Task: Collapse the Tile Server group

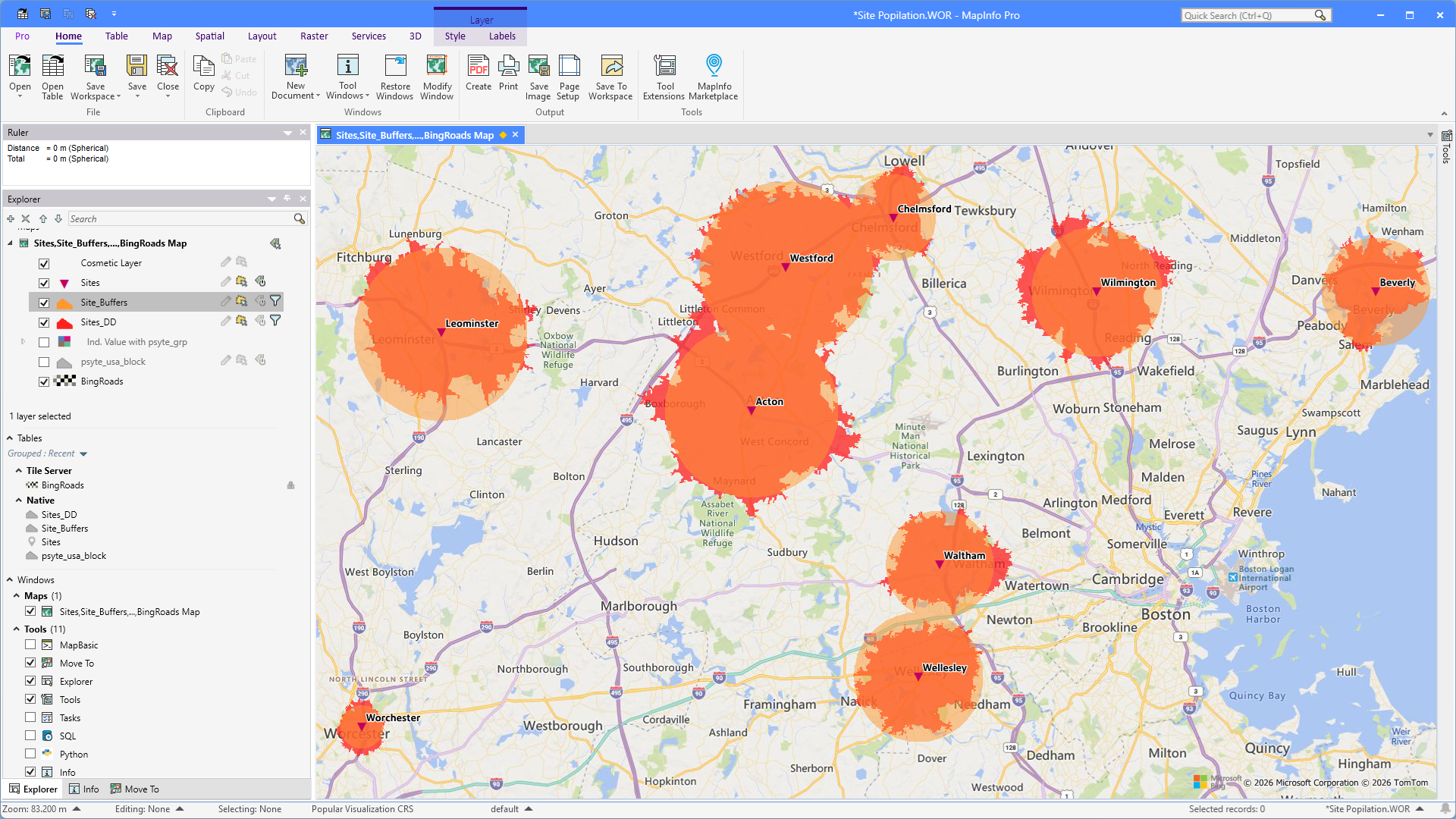Action: click(x=18, y=471)
